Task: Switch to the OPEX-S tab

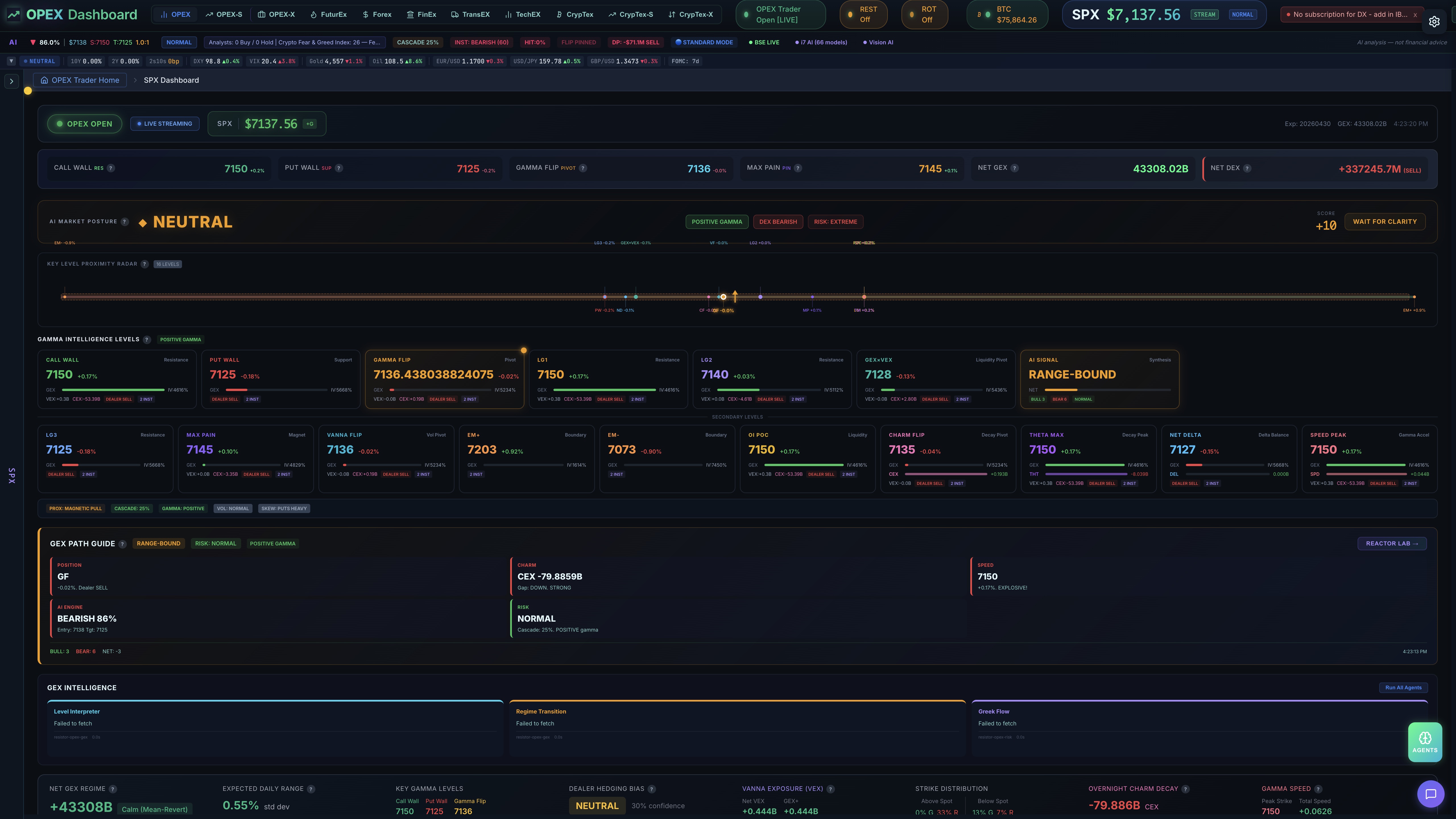Action: click(x=224, y=15)
